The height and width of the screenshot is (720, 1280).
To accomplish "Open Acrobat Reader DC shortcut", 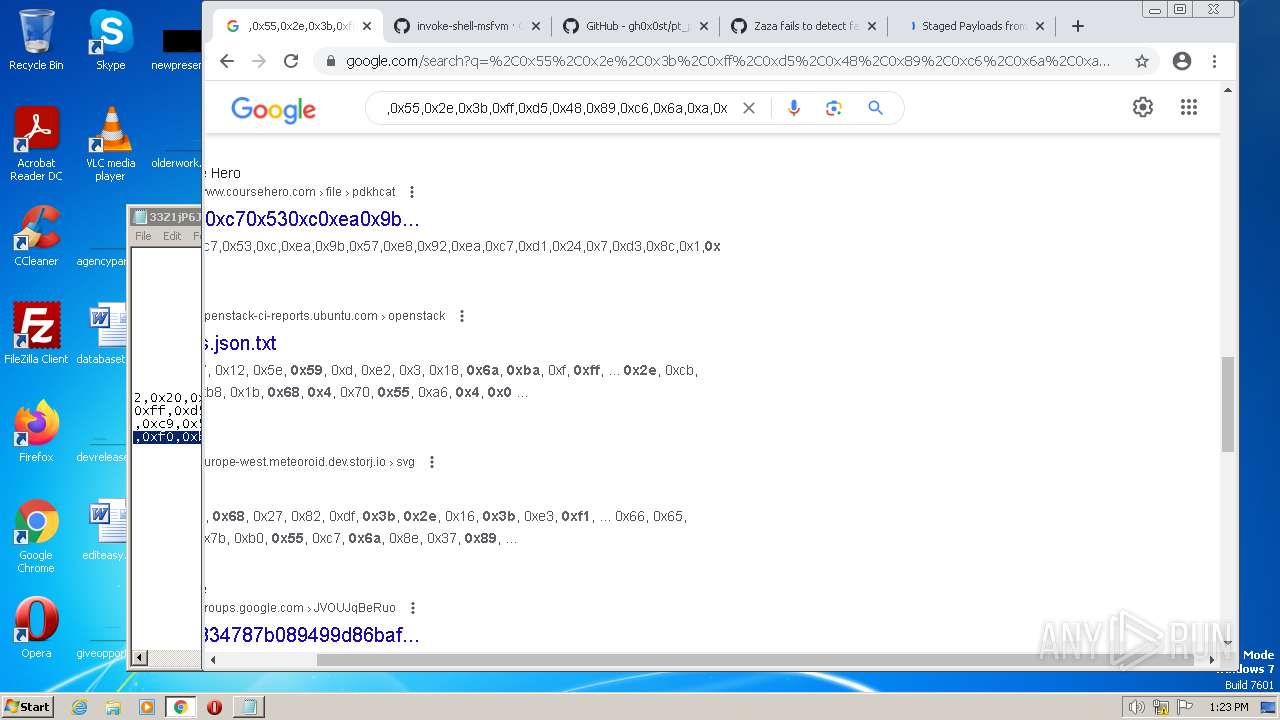I will tap(36, 145).
